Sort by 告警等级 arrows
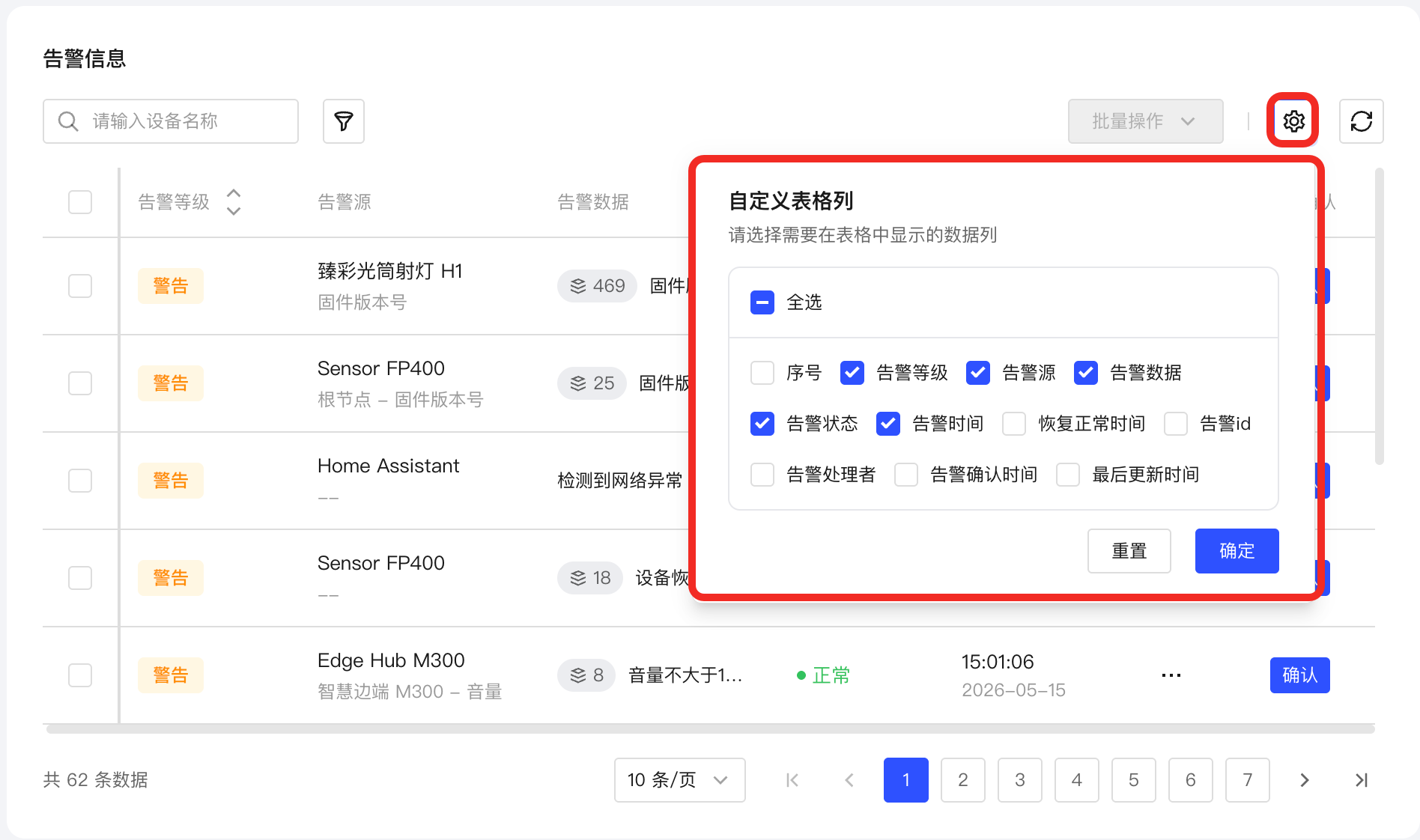1420x840 pixels. (x=234, y=202)
